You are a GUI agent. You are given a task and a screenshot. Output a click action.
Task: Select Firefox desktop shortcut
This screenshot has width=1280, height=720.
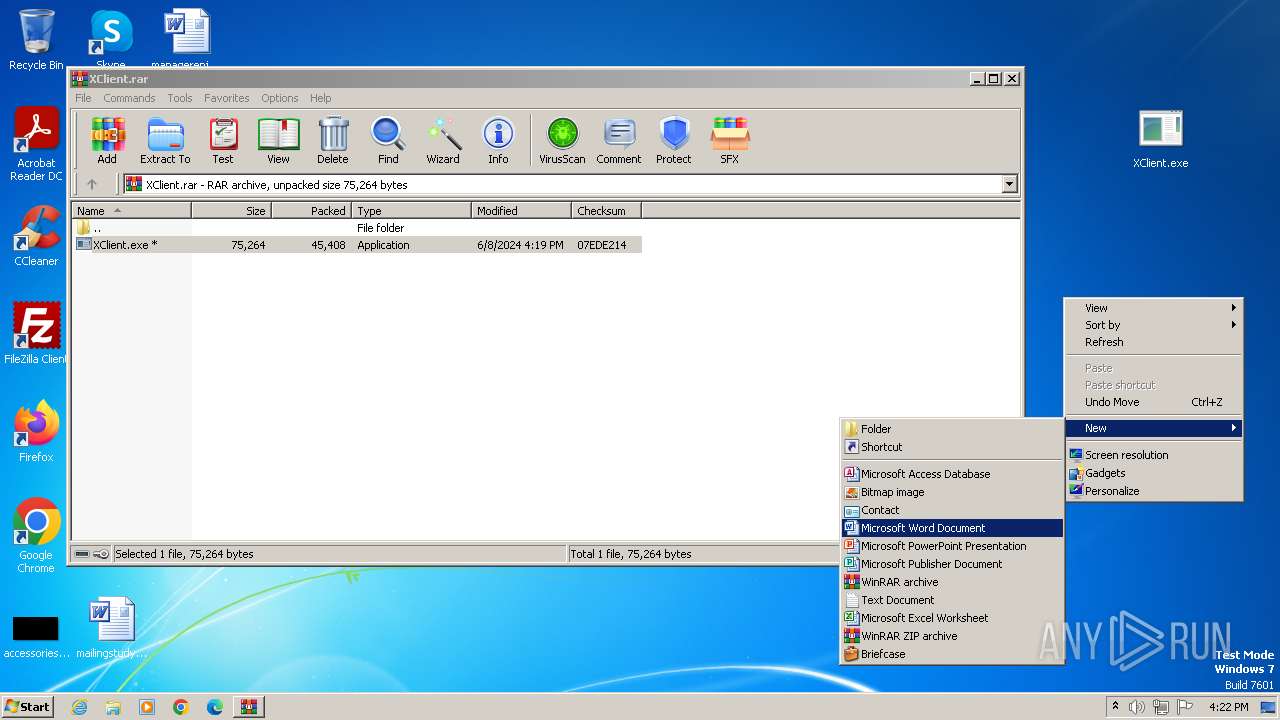(36, 431)
